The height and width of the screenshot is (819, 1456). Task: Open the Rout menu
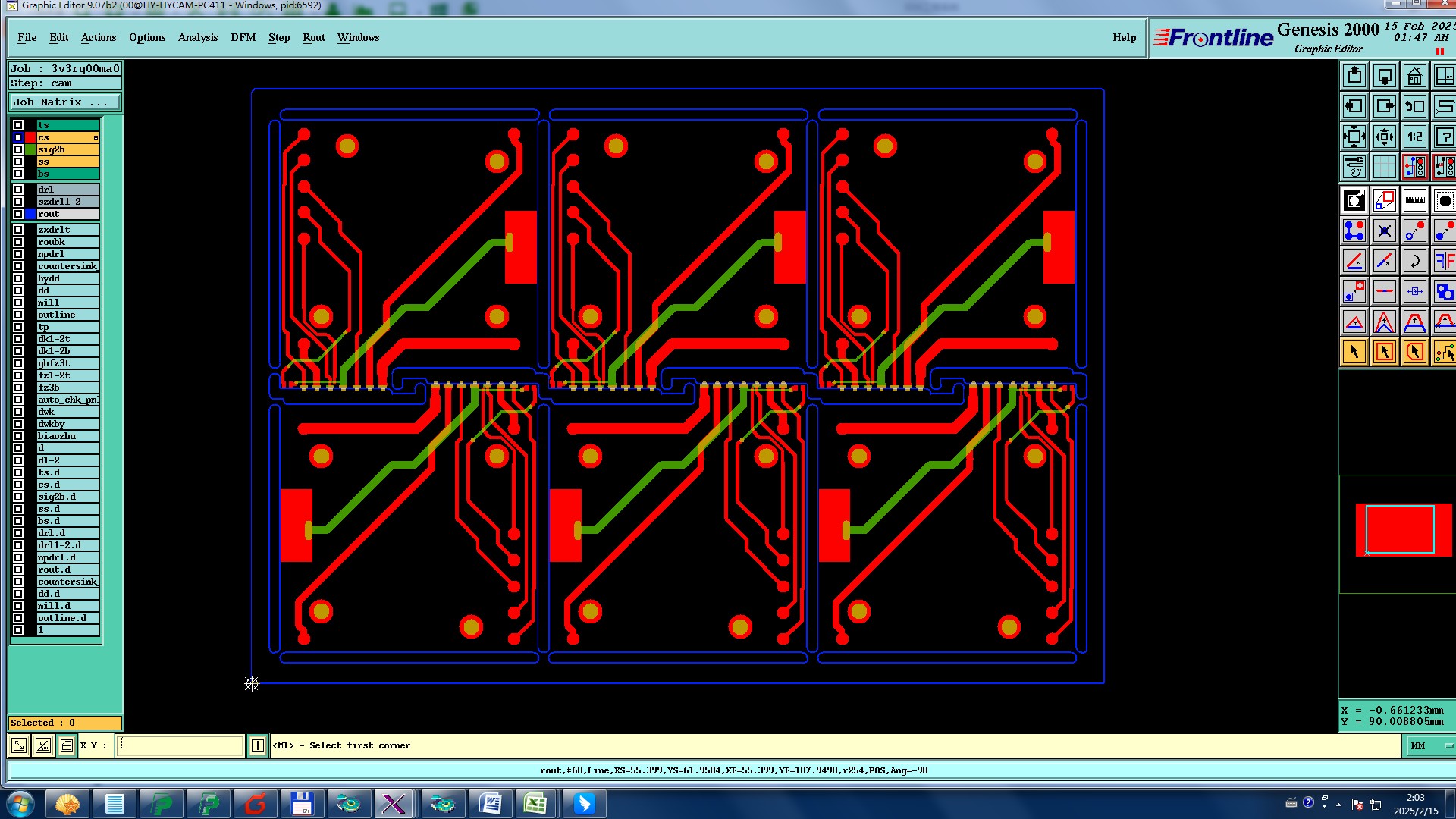click(313, 37)
